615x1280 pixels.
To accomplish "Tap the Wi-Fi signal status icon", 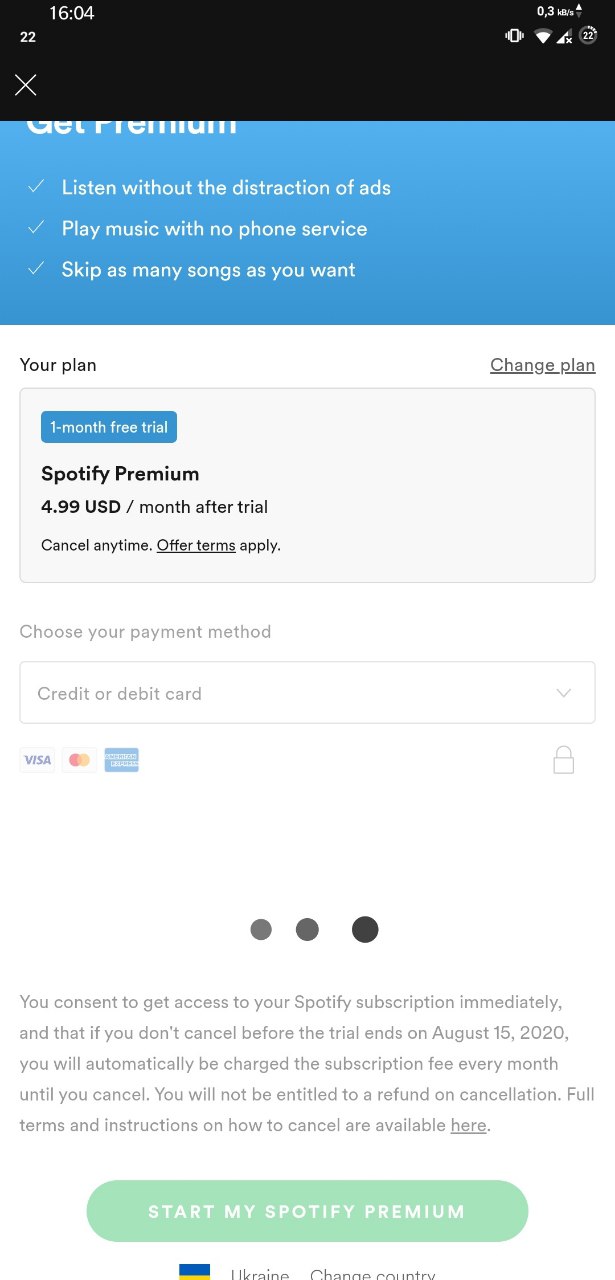I will pyautogui.click(x=543, y=36).
